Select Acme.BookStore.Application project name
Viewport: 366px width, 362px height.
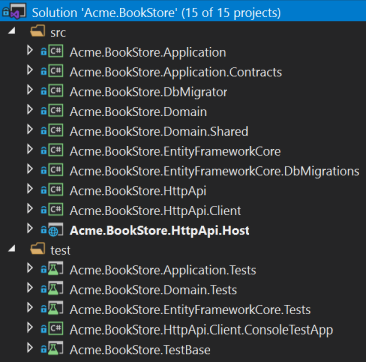pos(148,53)
